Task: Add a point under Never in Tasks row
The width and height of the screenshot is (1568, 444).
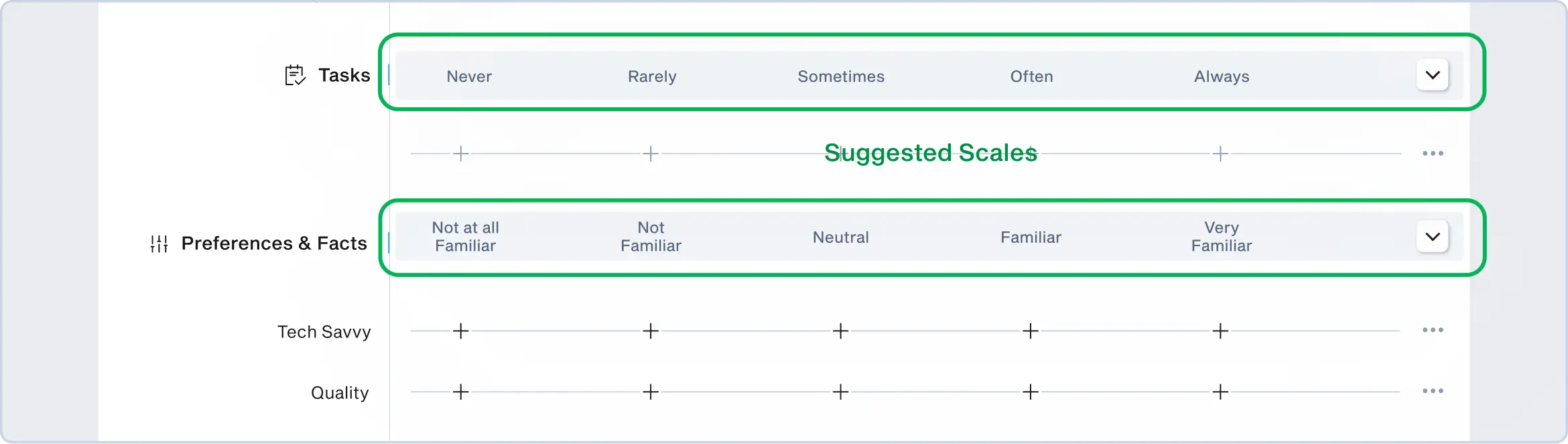Action: [461, 154]
